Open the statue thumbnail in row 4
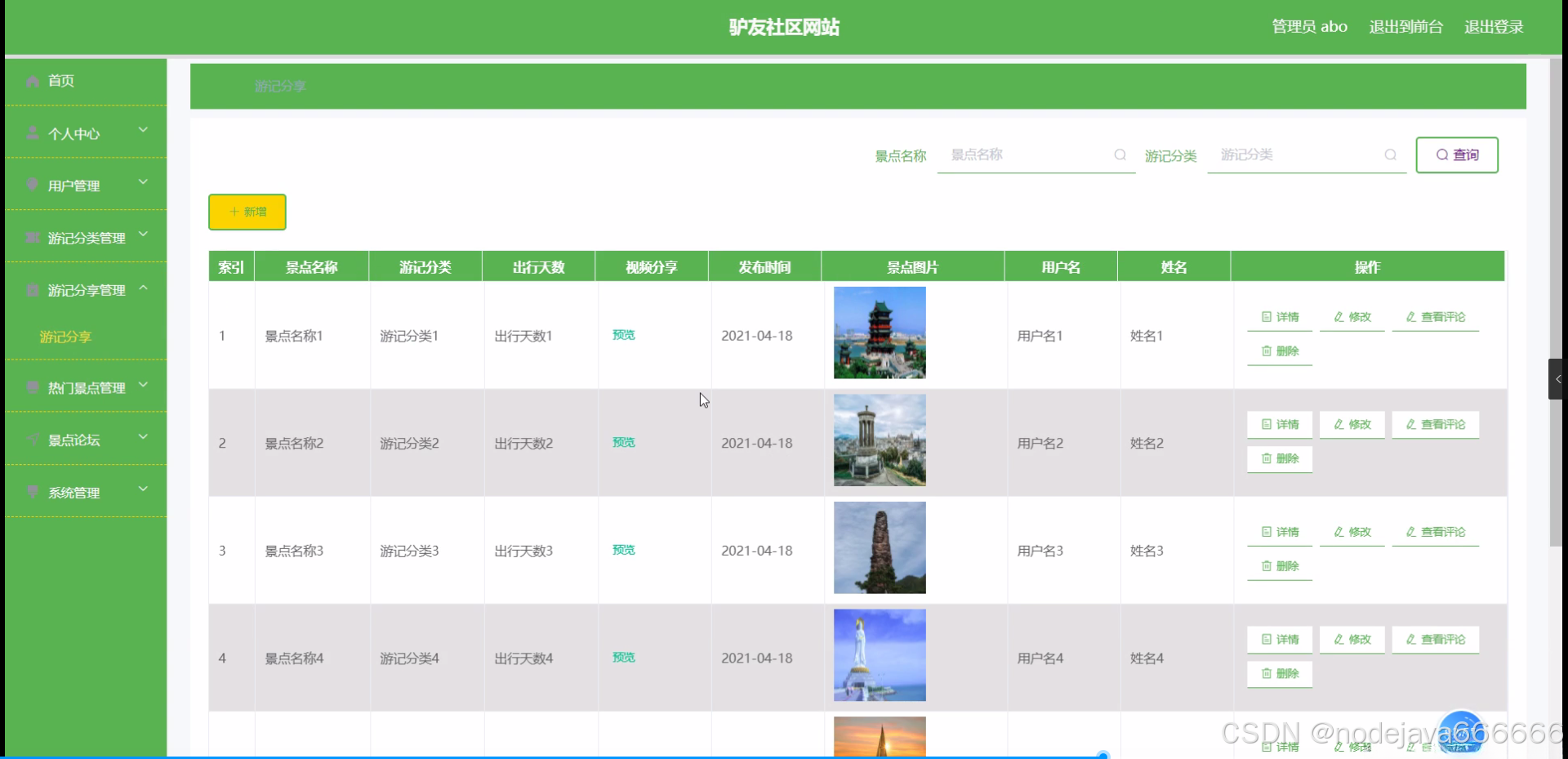Viewport: 1568px width, 759px height. pos(880,655)
